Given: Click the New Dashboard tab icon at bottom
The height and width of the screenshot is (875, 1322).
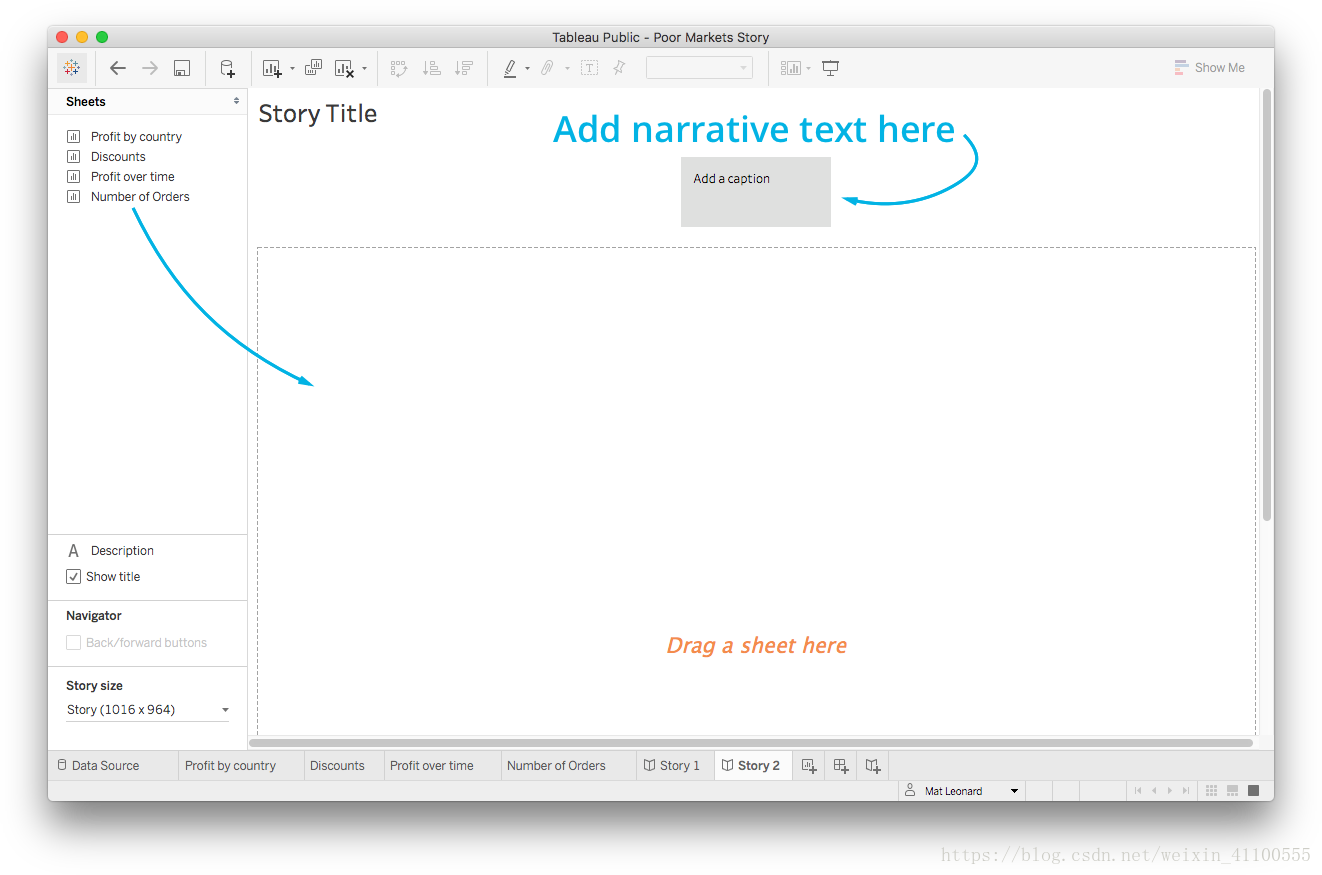Looking at the screenshot, I should 841,766.
